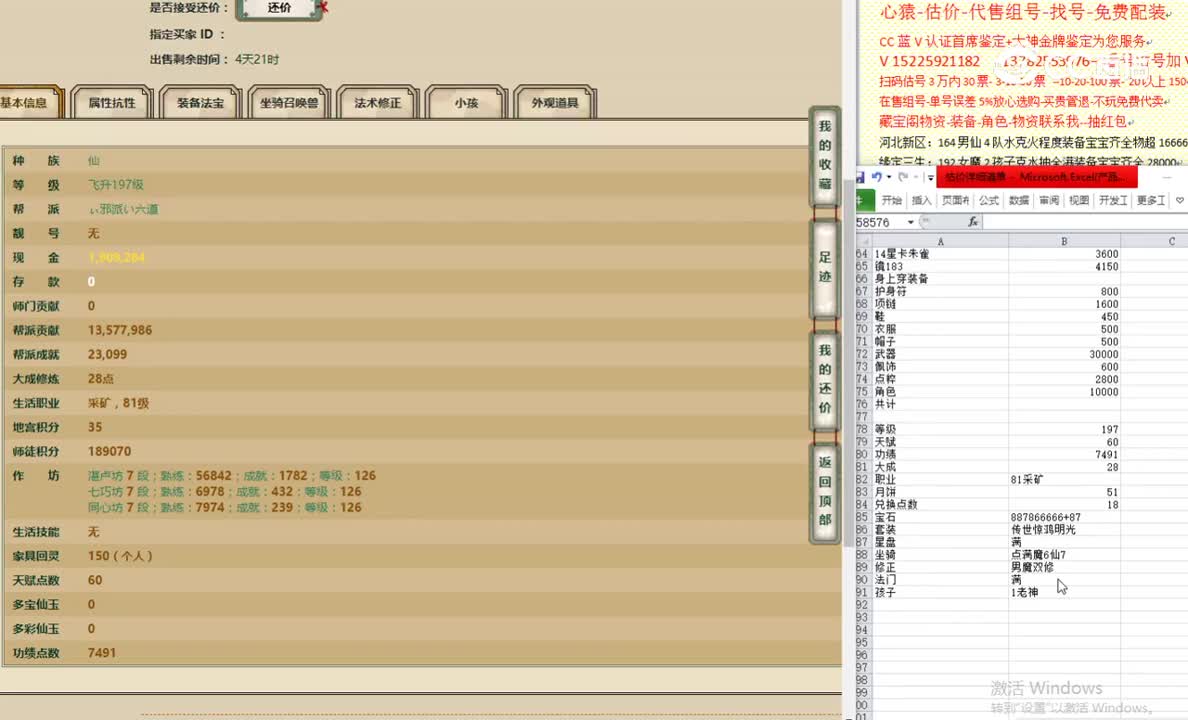Click the 我的还价 side button
The image size is (1188, 720).
(x=824, y=379)
